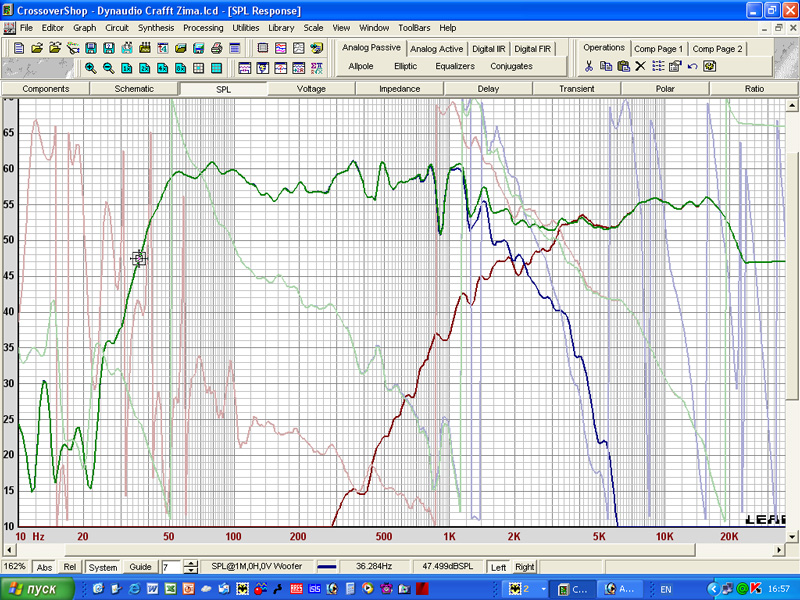The width and height of the screenshot is (800, 600).
Task: Click the Copy icon in Operations
Action: pyautogui.click(x=606, y=66)
